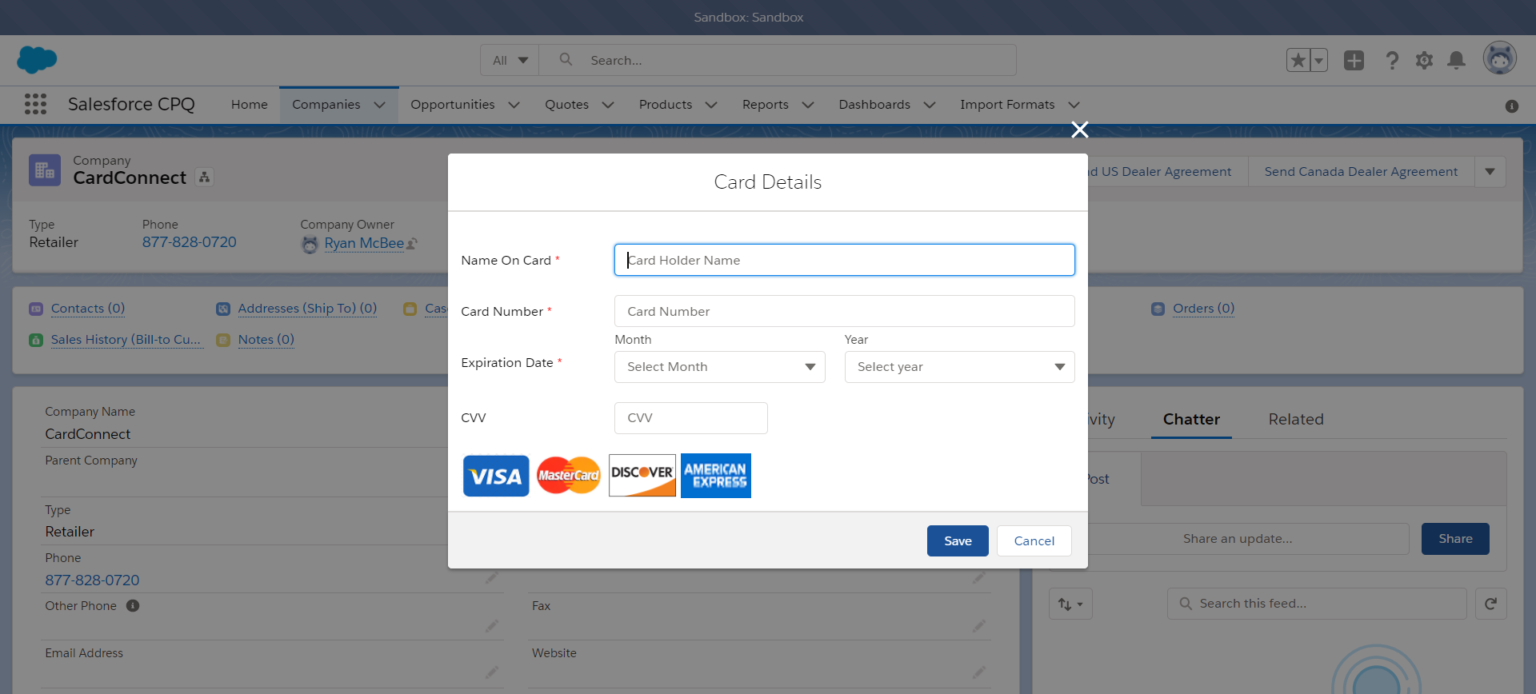Screen dimensions: 1536x694
Task: Check notifications via the bell icon
Action: (1456, 60)
